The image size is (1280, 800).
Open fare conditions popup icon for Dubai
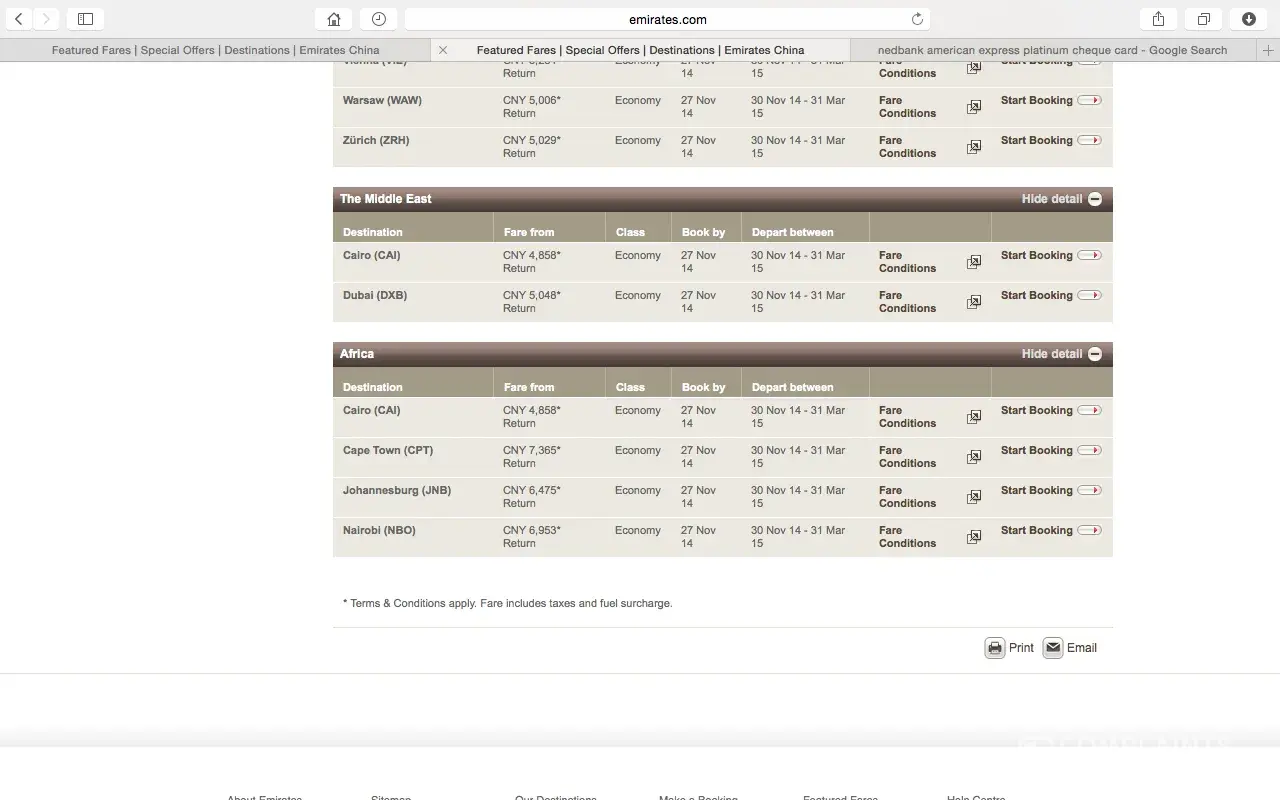click(973, 302)
